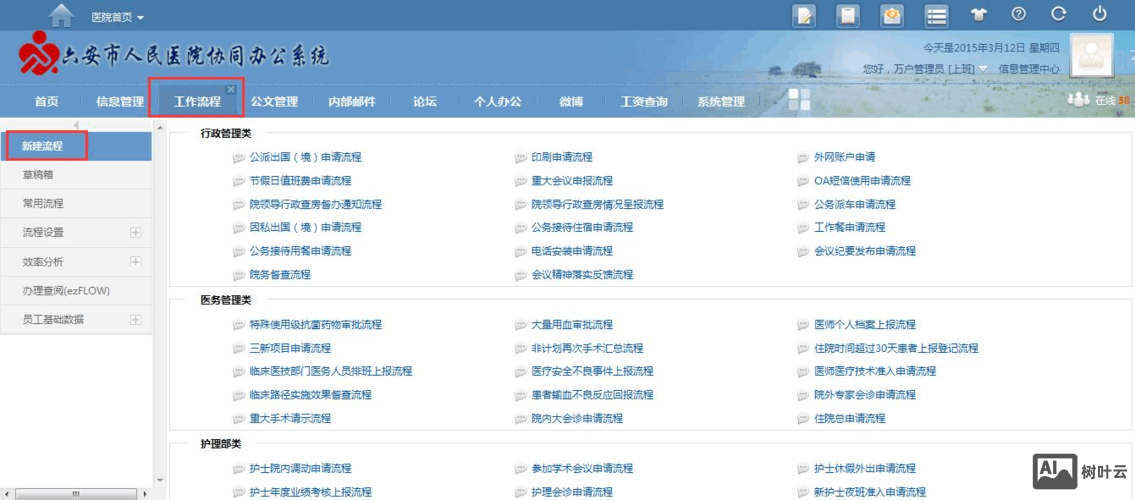Viewport: 1135px width, 500px height.
Task: Open 公务派车申请流程 link
Action: click(855, 204)
